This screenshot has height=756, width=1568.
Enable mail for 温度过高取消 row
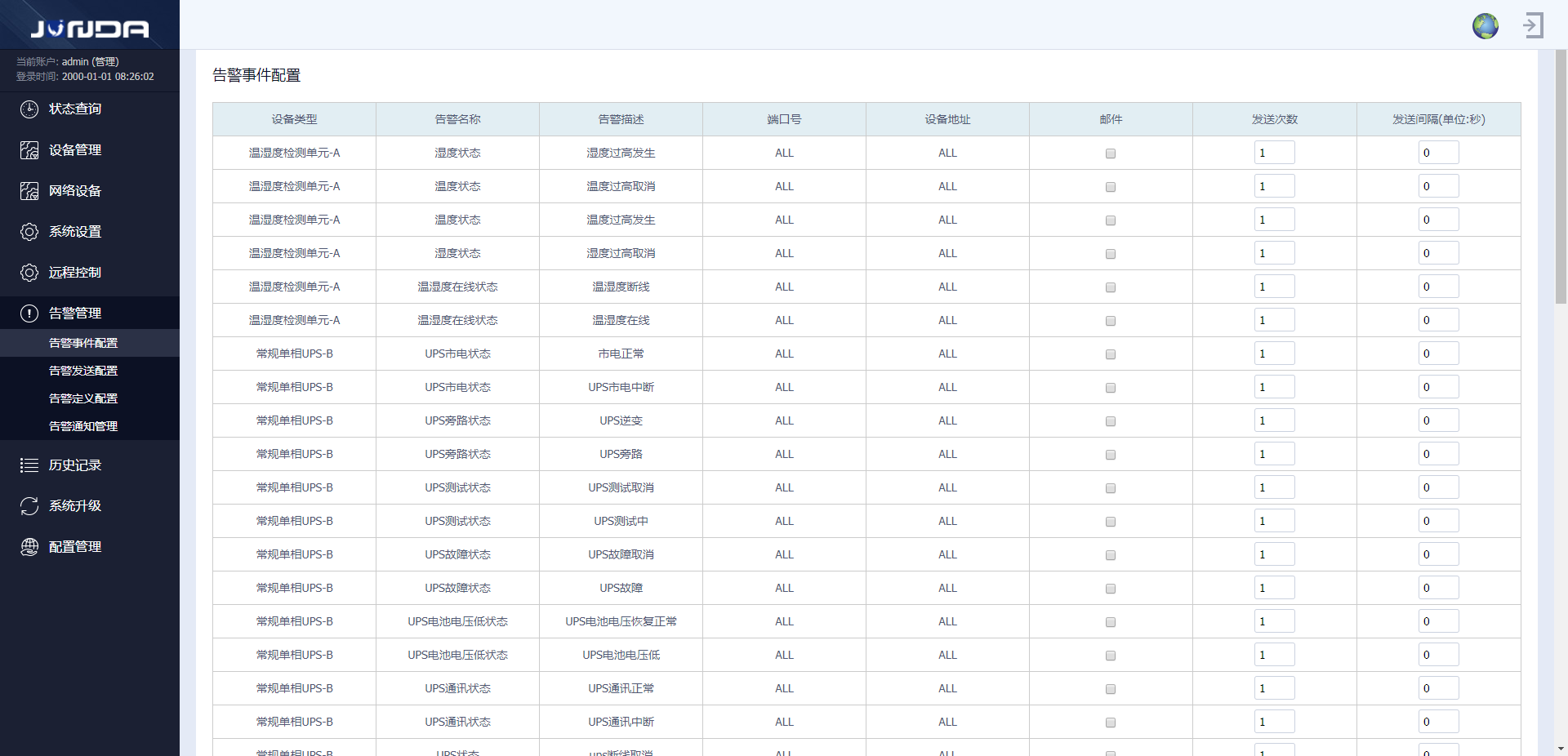[x=1111, y=187]
